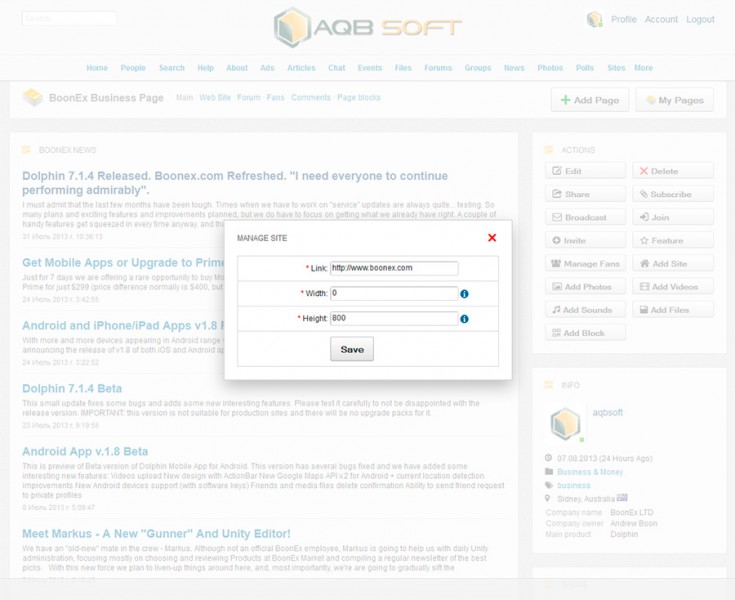735x600 pixels.
Task: Click the Subscribe action button
Action: [673, 194]
